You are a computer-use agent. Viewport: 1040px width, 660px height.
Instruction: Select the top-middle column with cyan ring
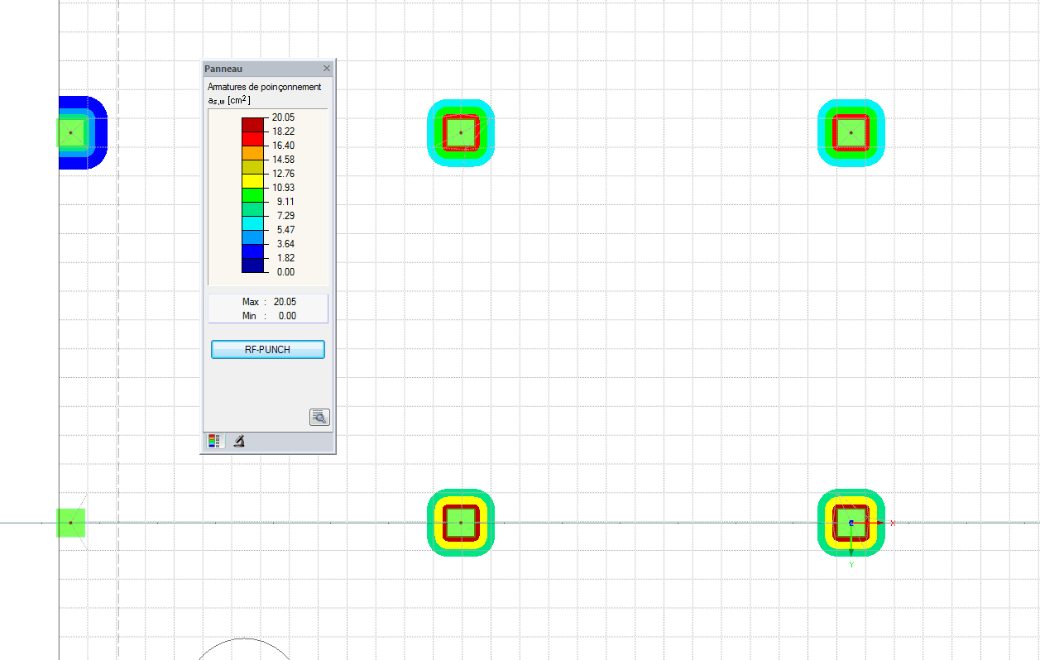pyautogui.click(x=461, y=133)
